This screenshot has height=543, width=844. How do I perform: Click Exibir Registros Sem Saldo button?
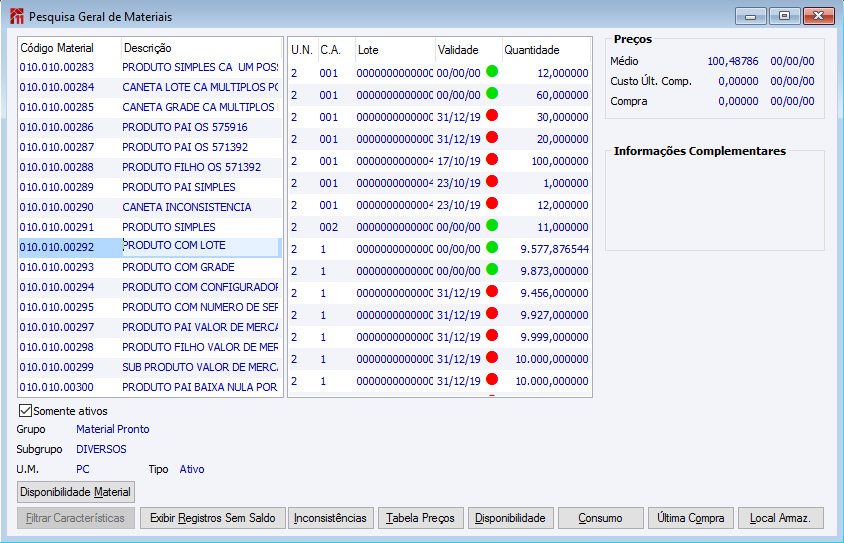pyautogui.click(x=213, y=518)
